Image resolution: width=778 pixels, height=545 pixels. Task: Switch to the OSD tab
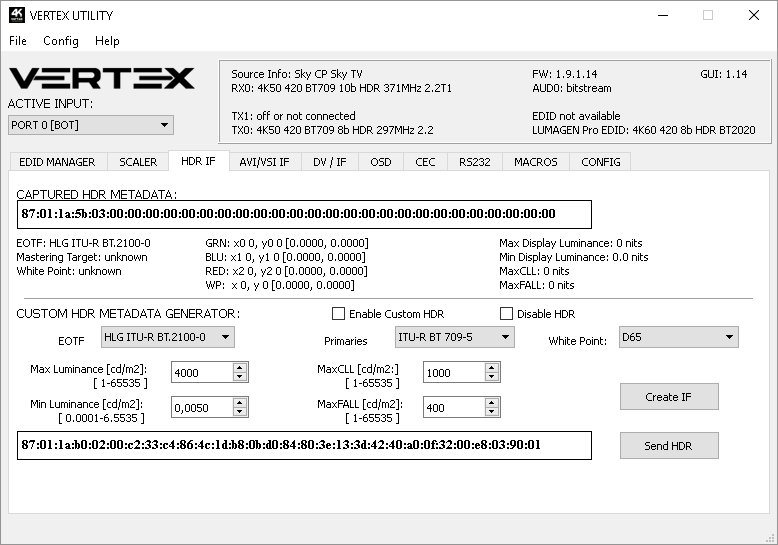point(381,162)
